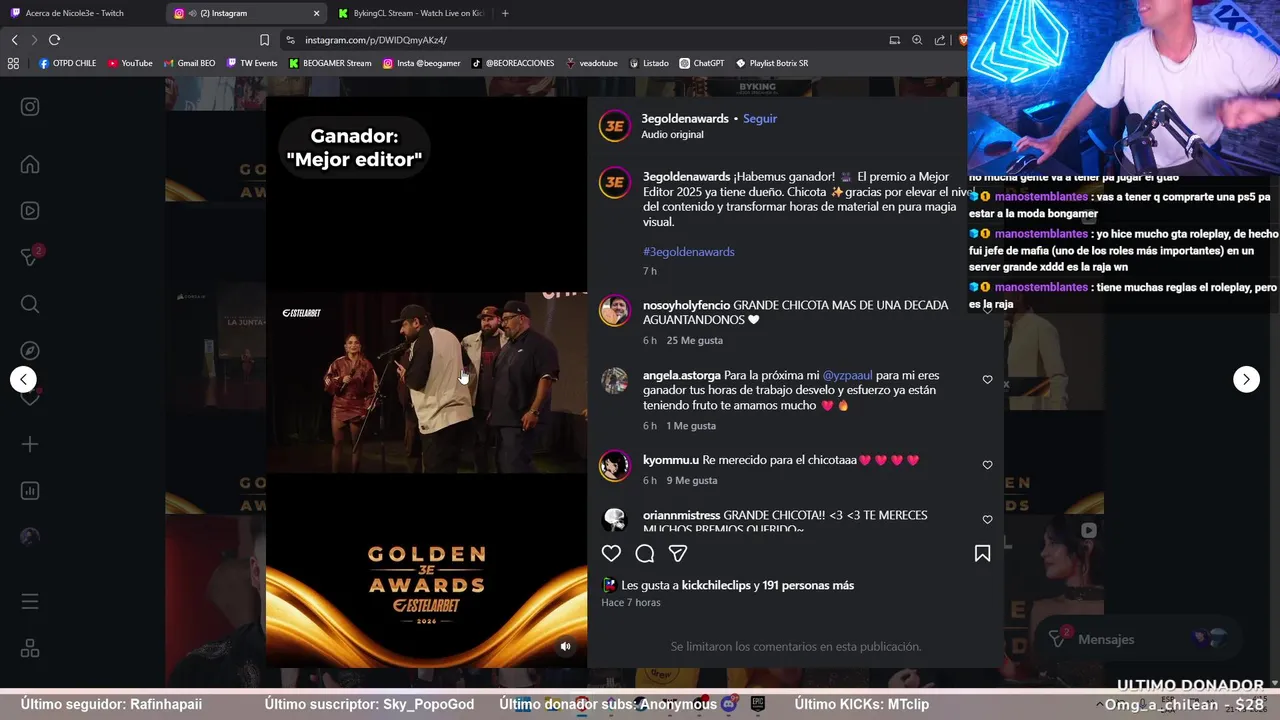This screenshot has width=1280, height=720.
Task: Open site information icon in address bar
Action: (290, 40)
